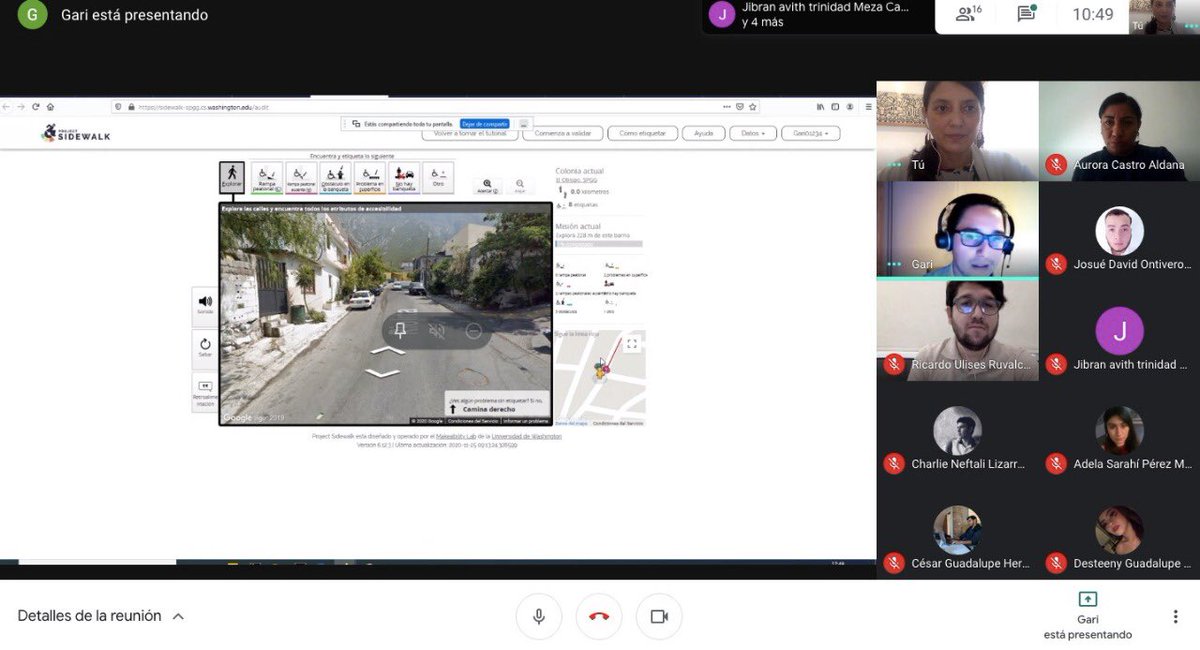Click the Universidad de Washington link
Image resolution: width=1200 pixels, height=650 pixels.
tap(526, 436)
